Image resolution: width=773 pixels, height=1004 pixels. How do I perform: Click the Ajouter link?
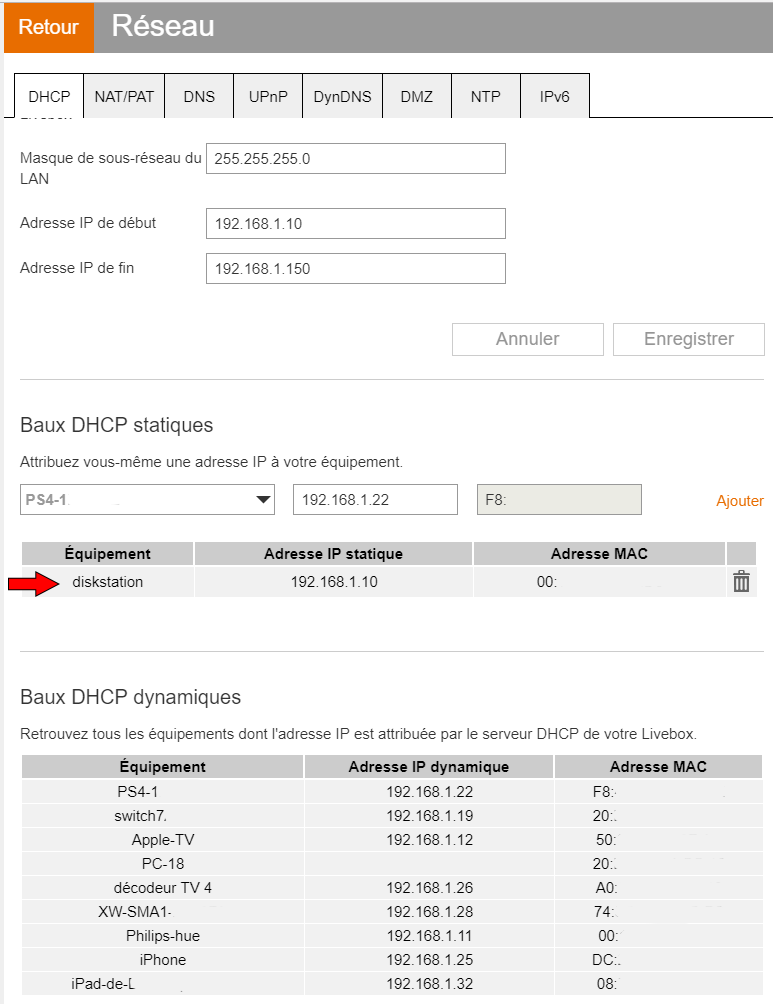(x=740, y=501)
